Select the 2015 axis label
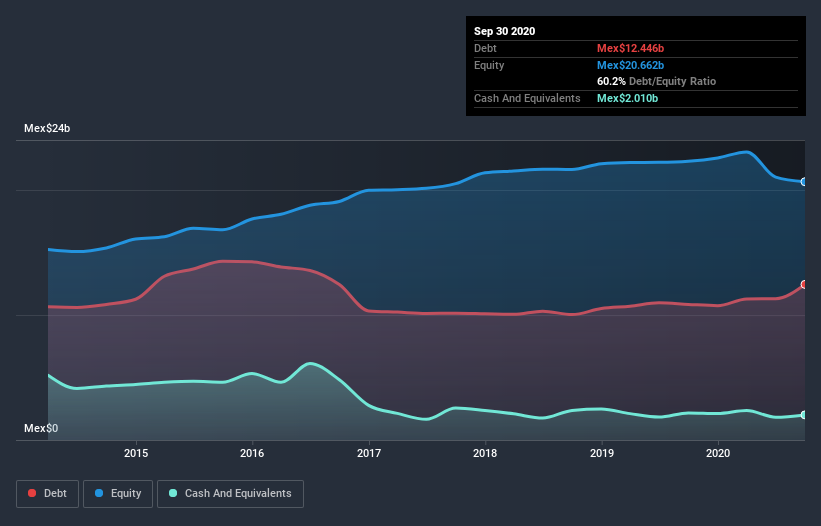Image resolution: width=821 pixels, height=526 pixels. tap(136, 453)
